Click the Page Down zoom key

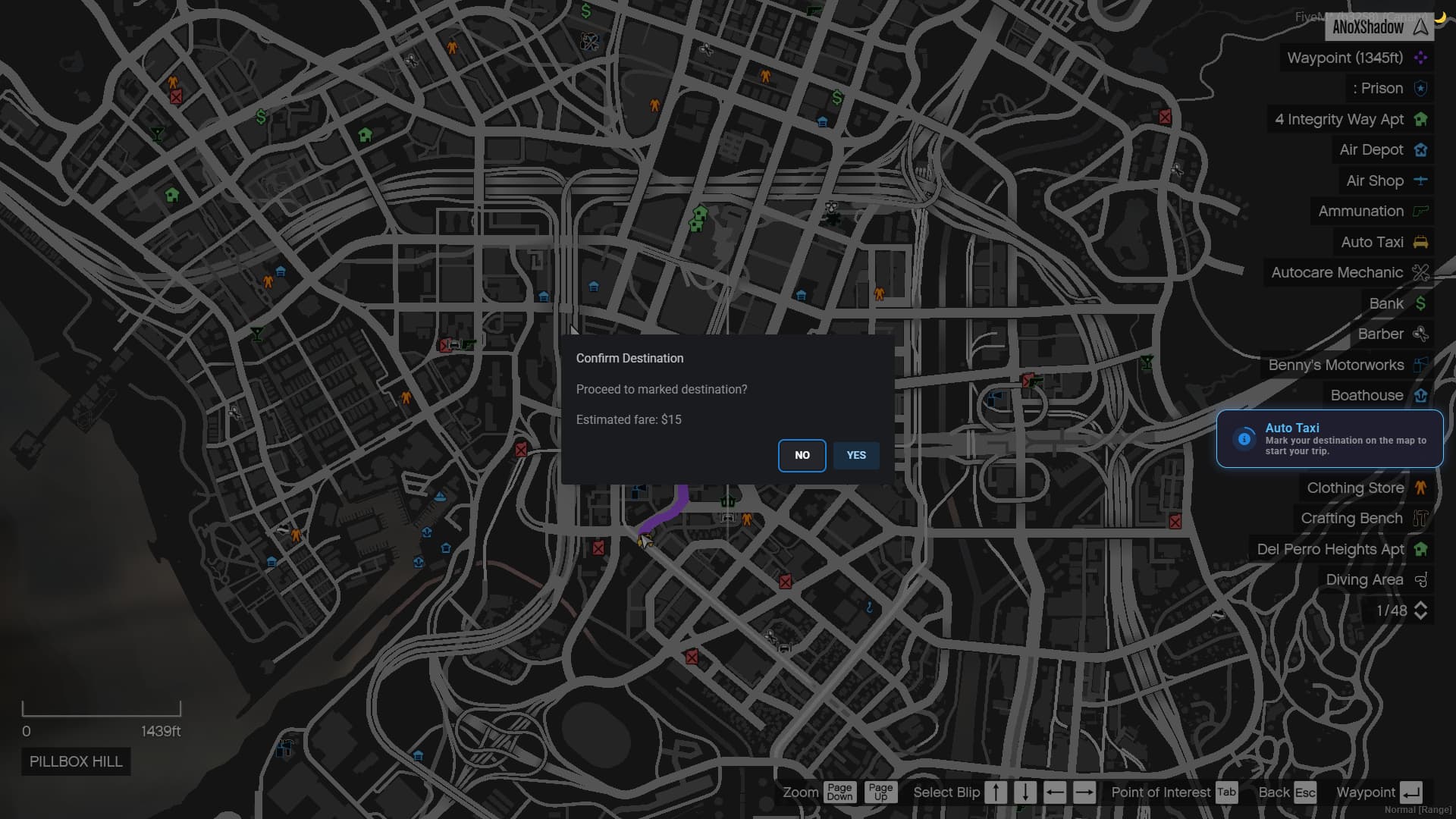point(839,792)
